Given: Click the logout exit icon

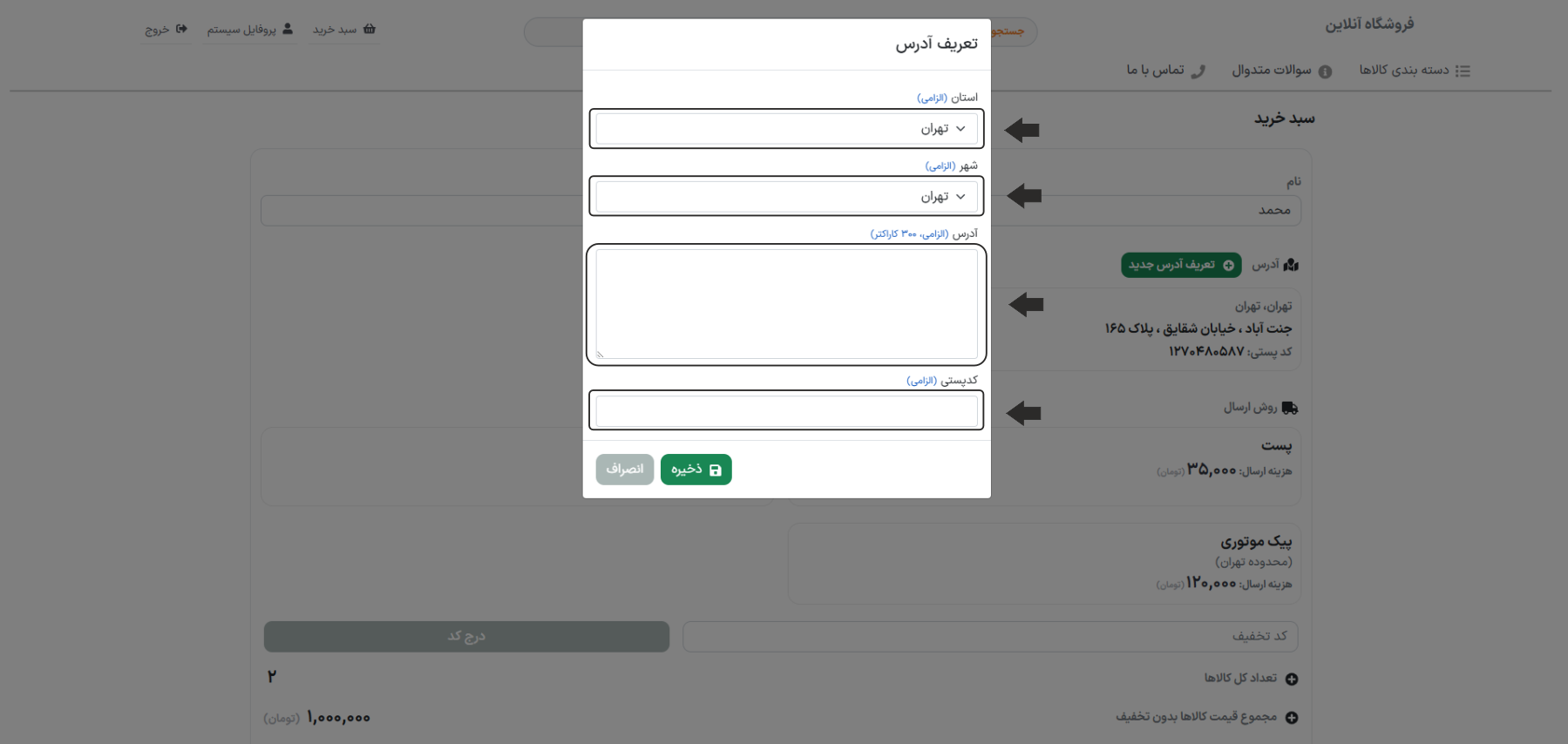Looking at the screenshot, I should (181, 29).
